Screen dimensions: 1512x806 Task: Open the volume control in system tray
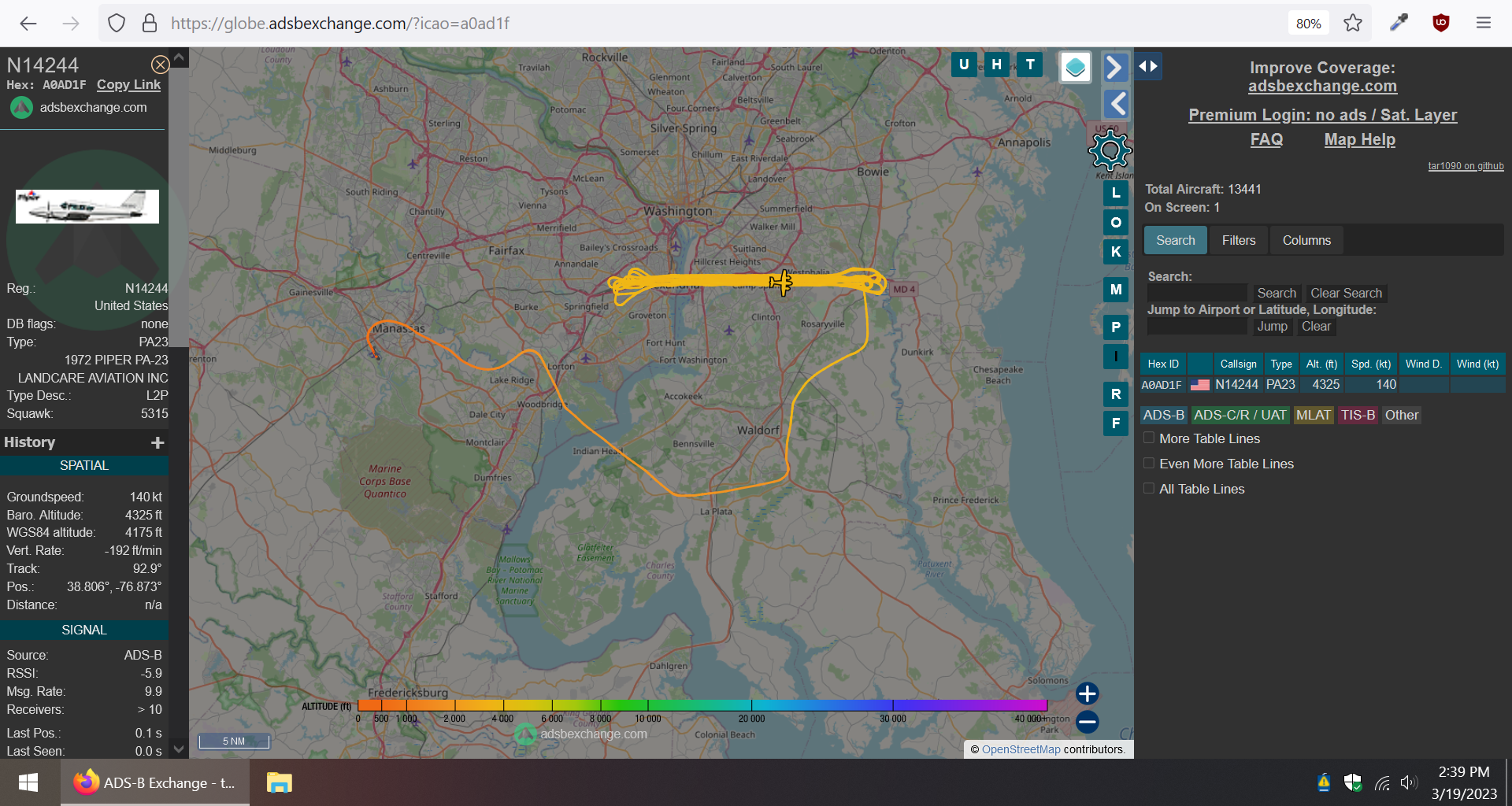1409,782
